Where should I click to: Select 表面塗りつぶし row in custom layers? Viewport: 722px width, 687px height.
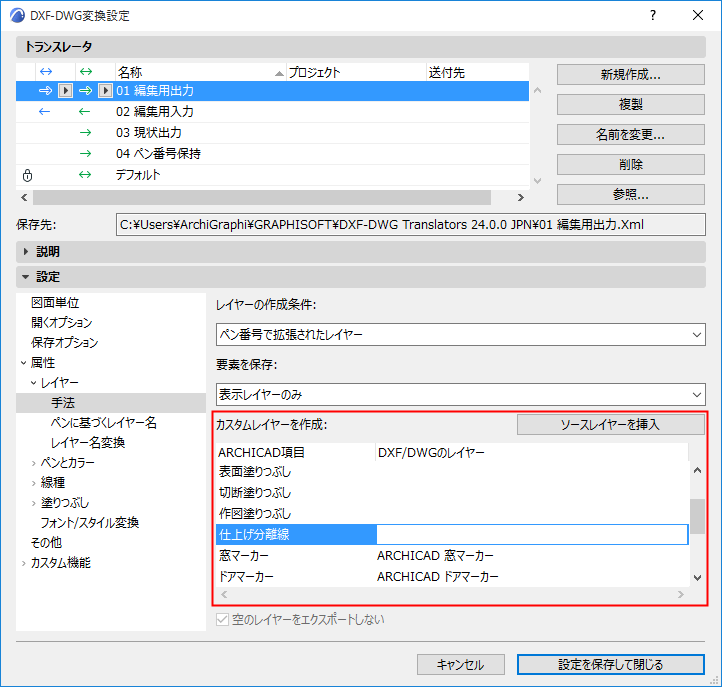[452, 472]
